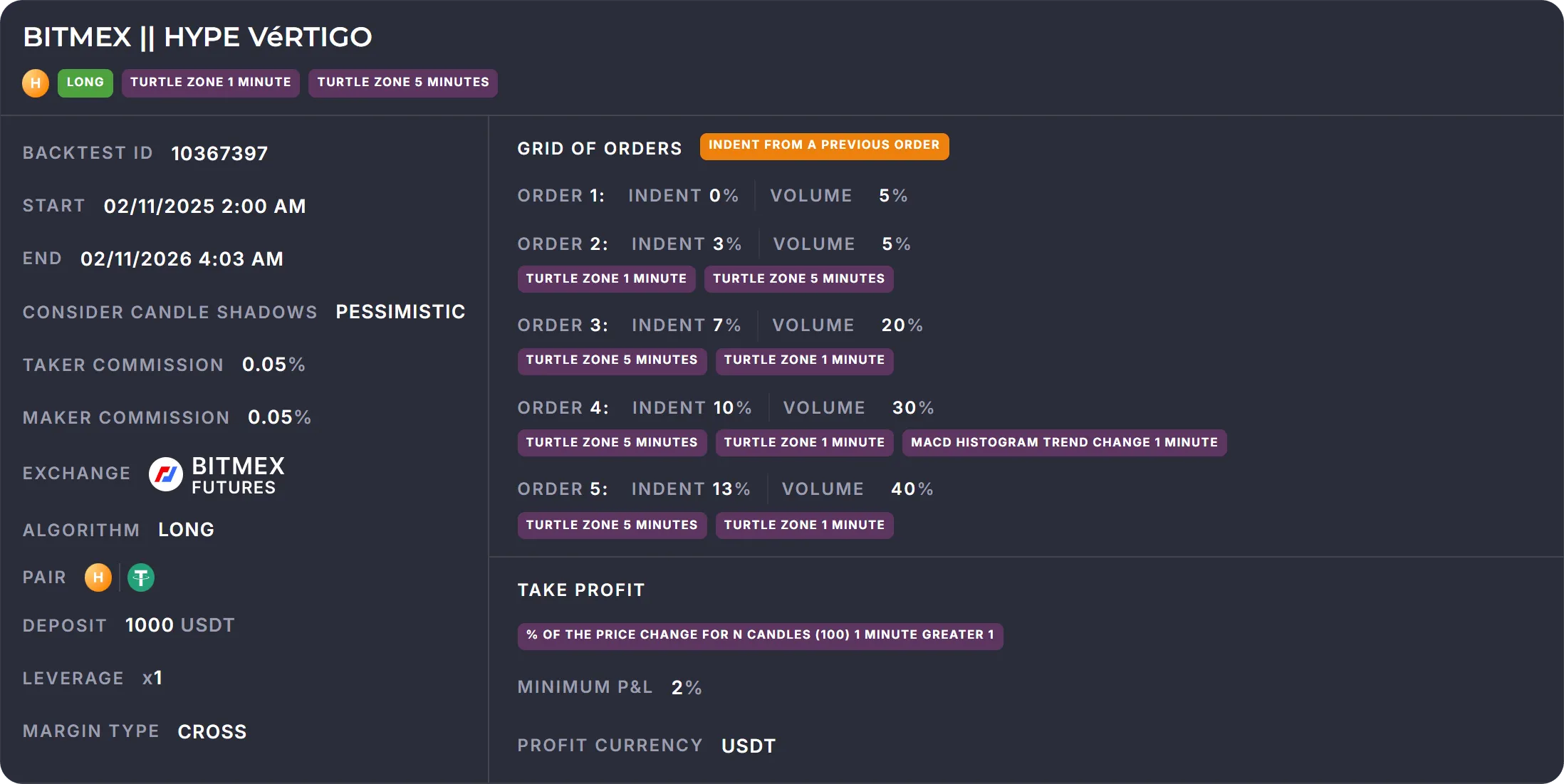Click Order 2 Turtle Zone 5 Minutes tag
Image resolution: width=1564 pixels, height=784 pixels.
pyautogui.click(x=798, y=279)
